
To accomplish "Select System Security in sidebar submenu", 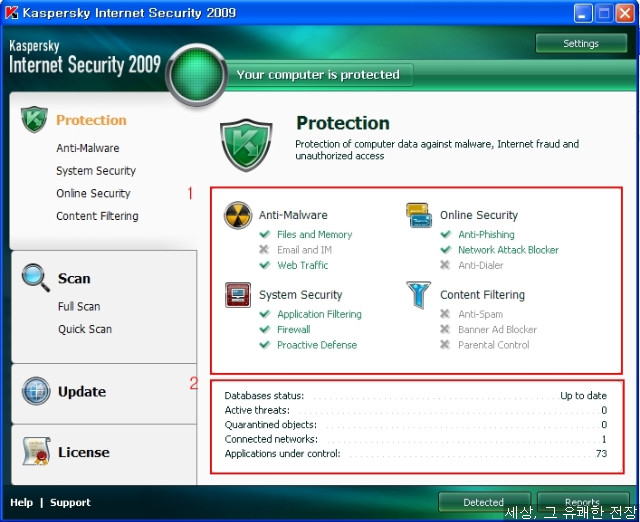I will [x=96, y=171].
